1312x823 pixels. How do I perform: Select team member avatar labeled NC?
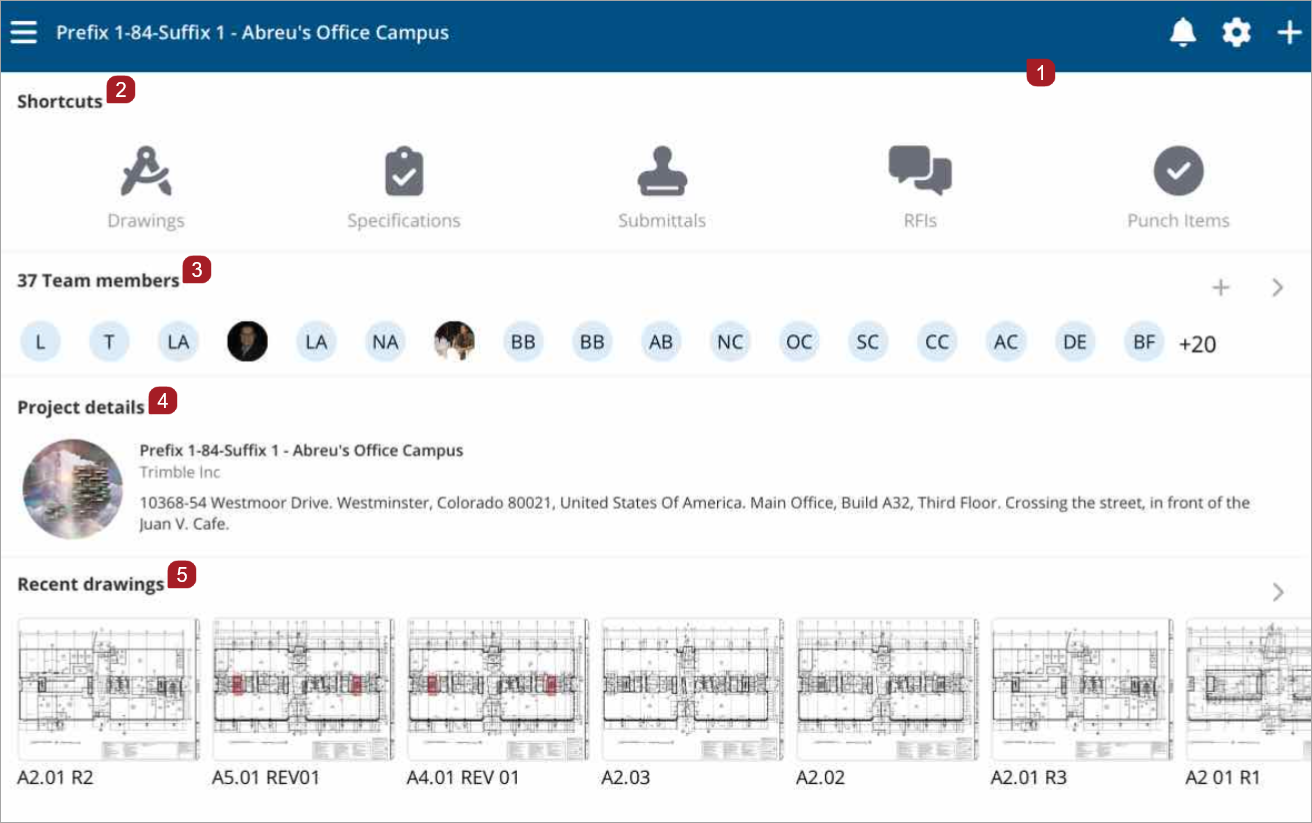(730, 341)
